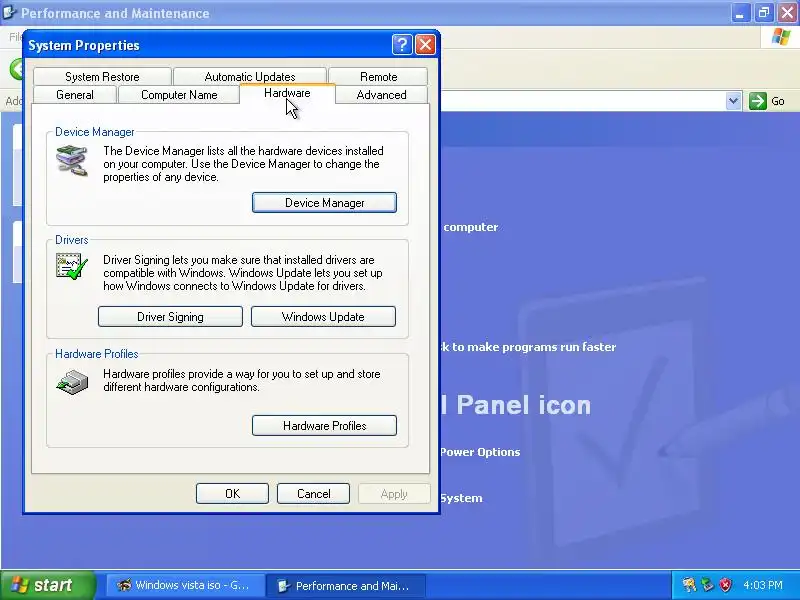Click the question mark help button
Image resolution: width=800 pixels, height=600 pixels.
[x=402, y=45]
